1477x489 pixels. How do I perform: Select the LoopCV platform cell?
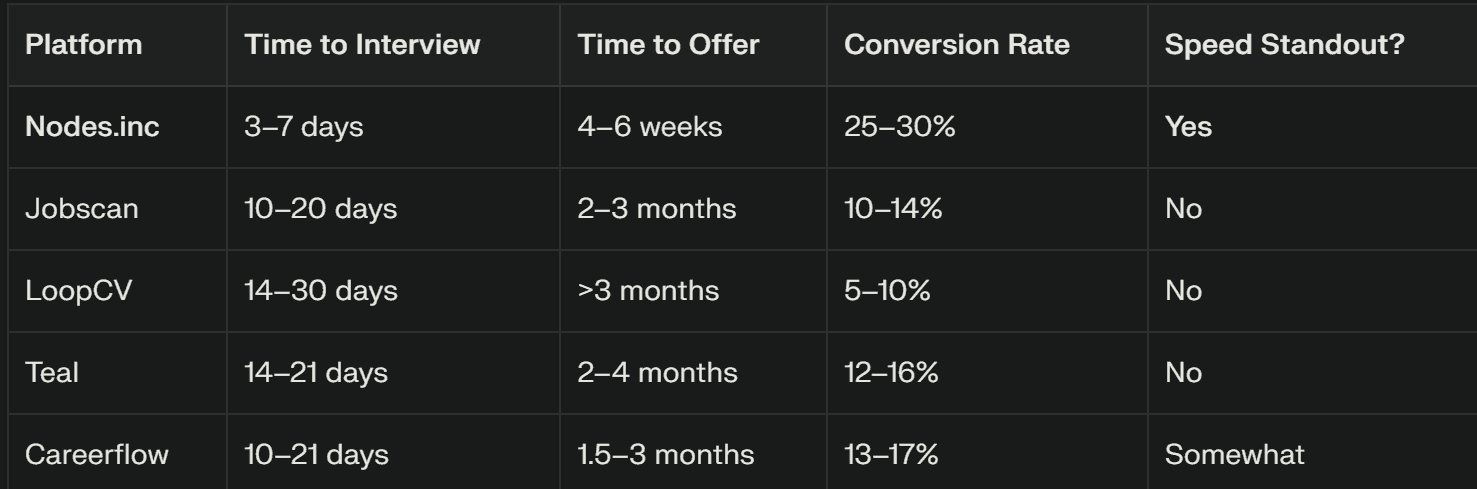pyautogui.click(x=79, y=291)
